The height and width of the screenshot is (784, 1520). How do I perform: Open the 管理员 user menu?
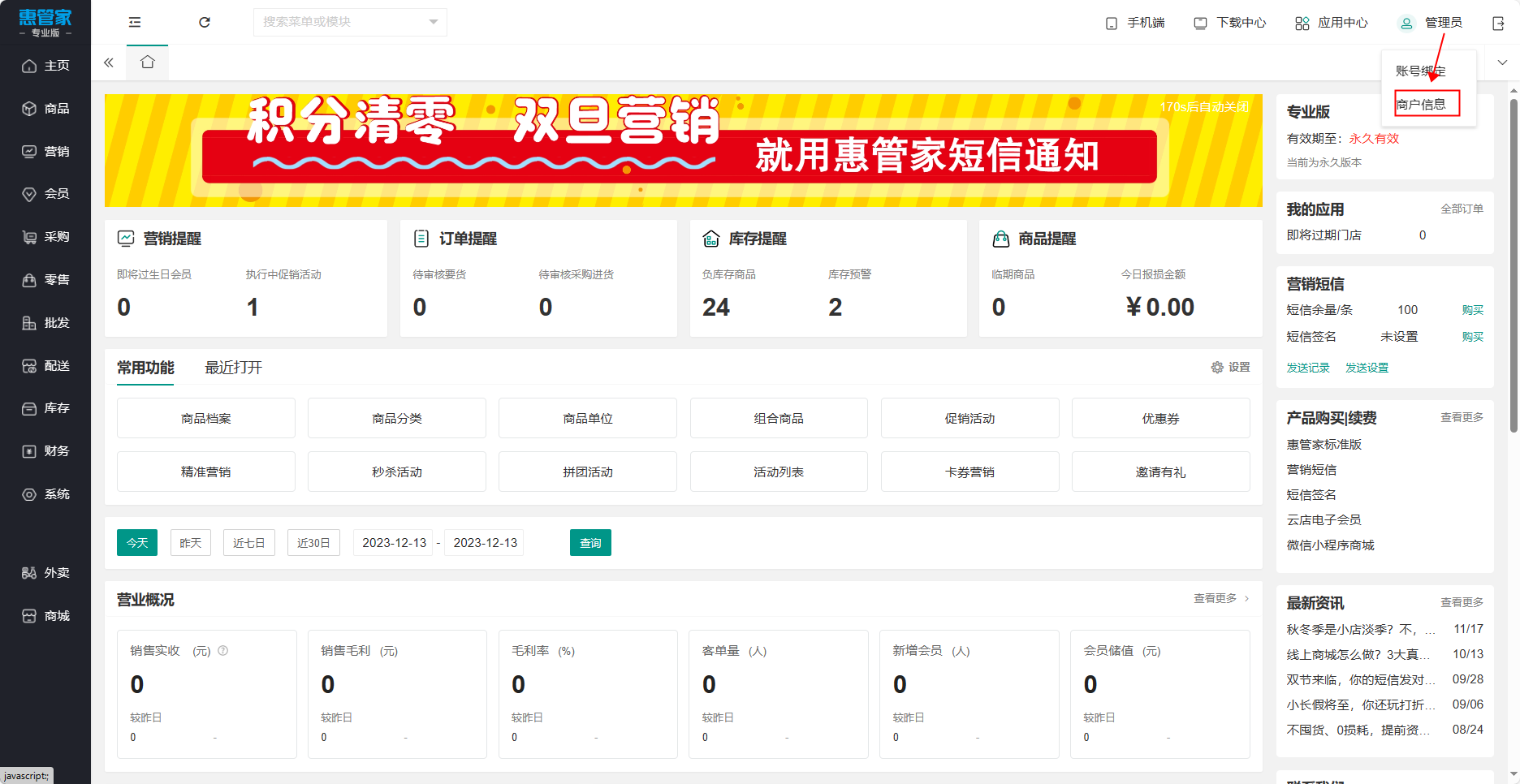1431,23
